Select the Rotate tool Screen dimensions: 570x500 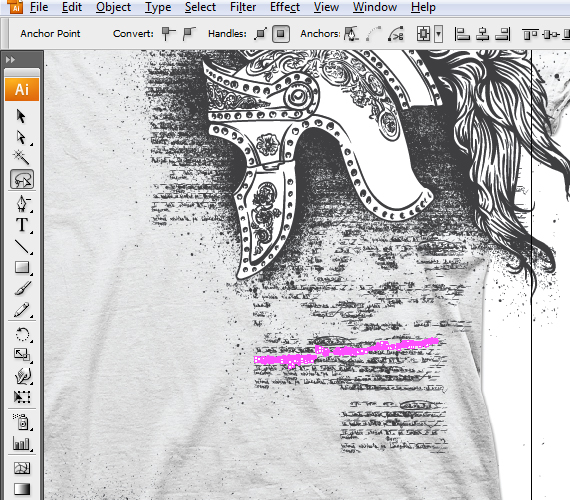23,334
